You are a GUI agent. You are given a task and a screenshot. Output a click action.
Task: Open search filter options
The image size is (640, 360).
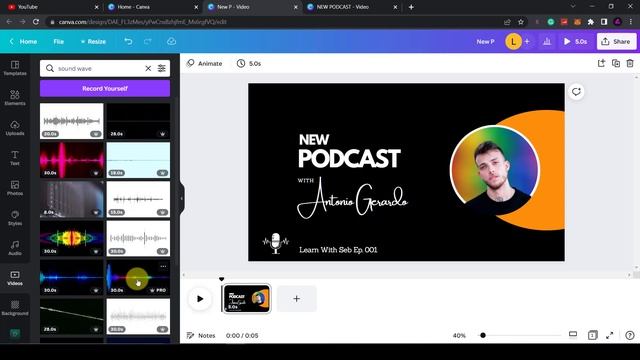[162, 69]
